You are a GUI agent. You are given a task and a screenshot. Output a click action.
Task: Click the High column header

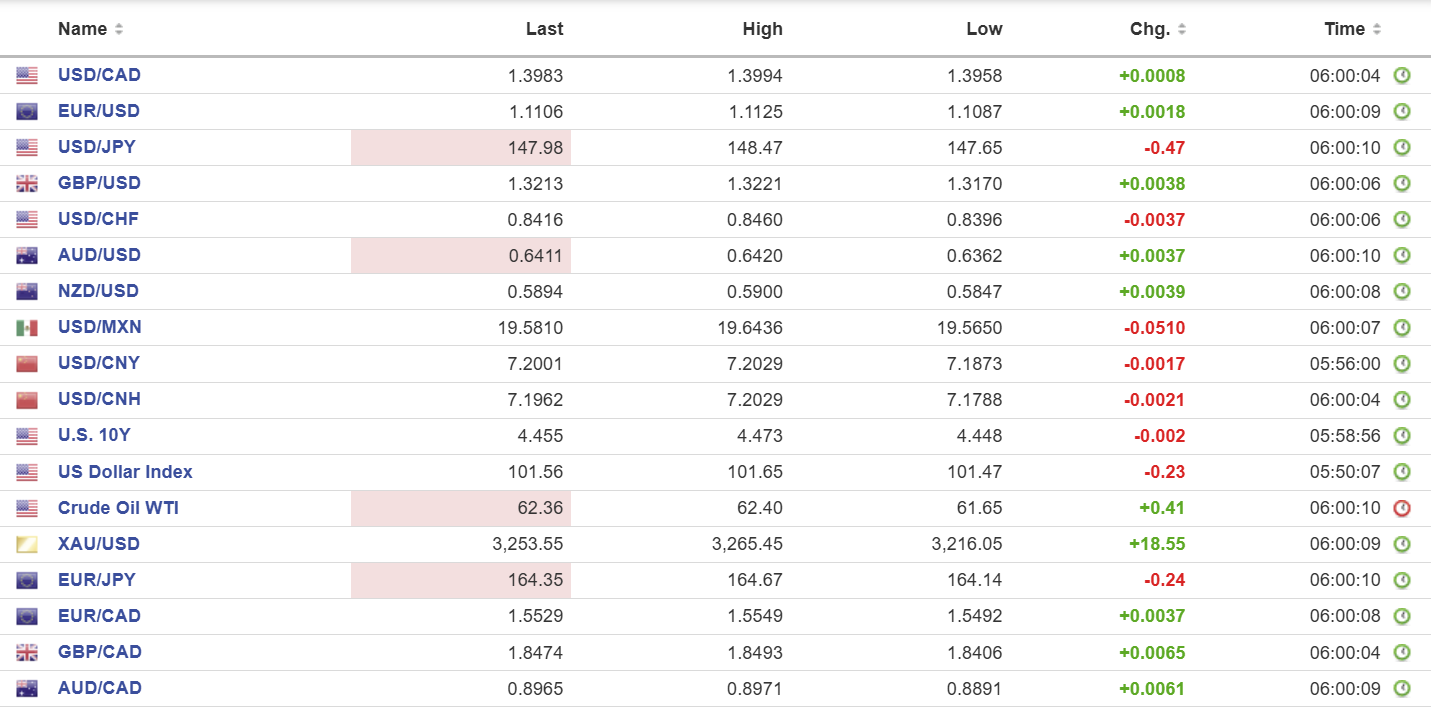(762, 29)
